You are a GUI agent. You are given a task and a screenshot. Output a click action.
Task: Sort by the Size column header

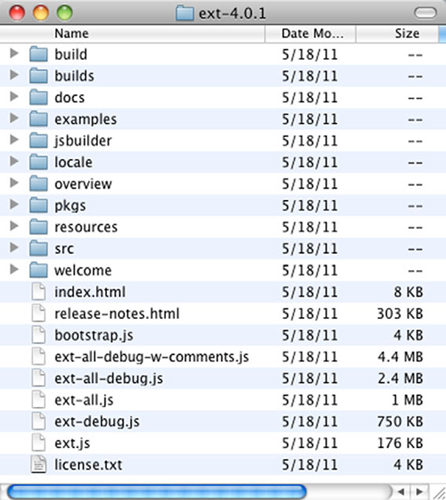click(397, 34)
